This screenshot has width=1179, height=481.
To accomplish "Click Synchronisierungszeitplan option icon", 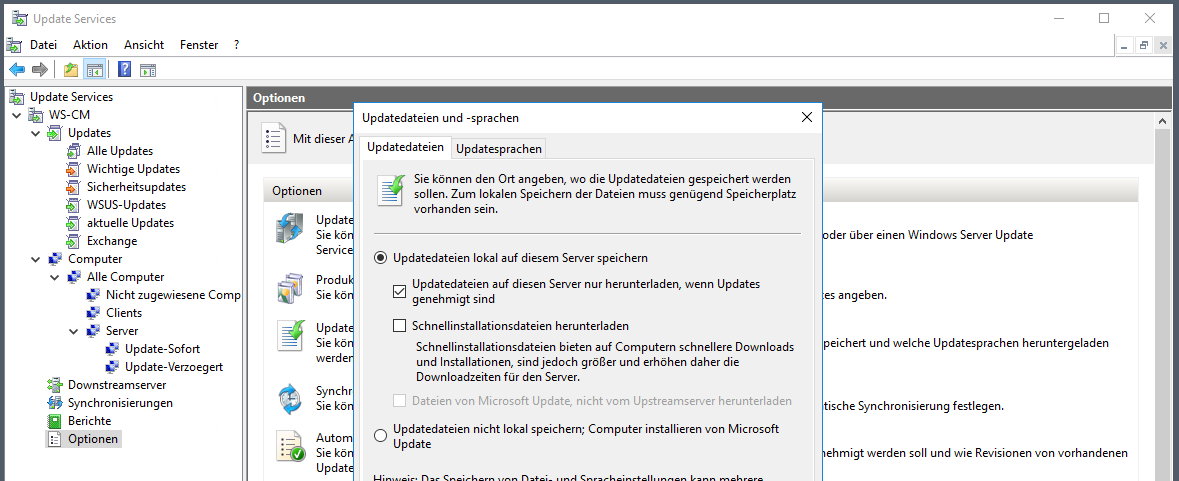I will point(289,398).
